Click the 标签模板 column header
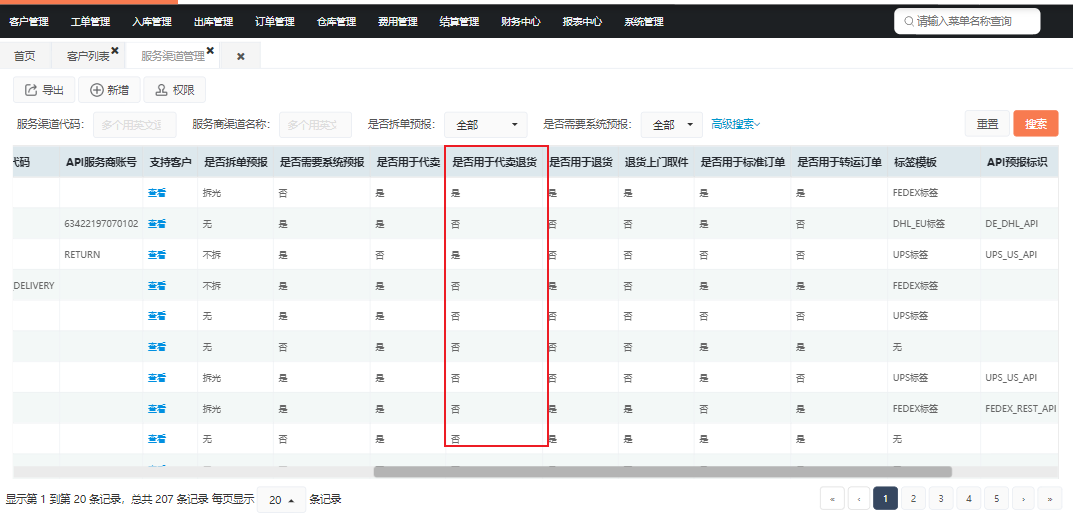Screen dimensions: 1073x532 pos(915,162)
